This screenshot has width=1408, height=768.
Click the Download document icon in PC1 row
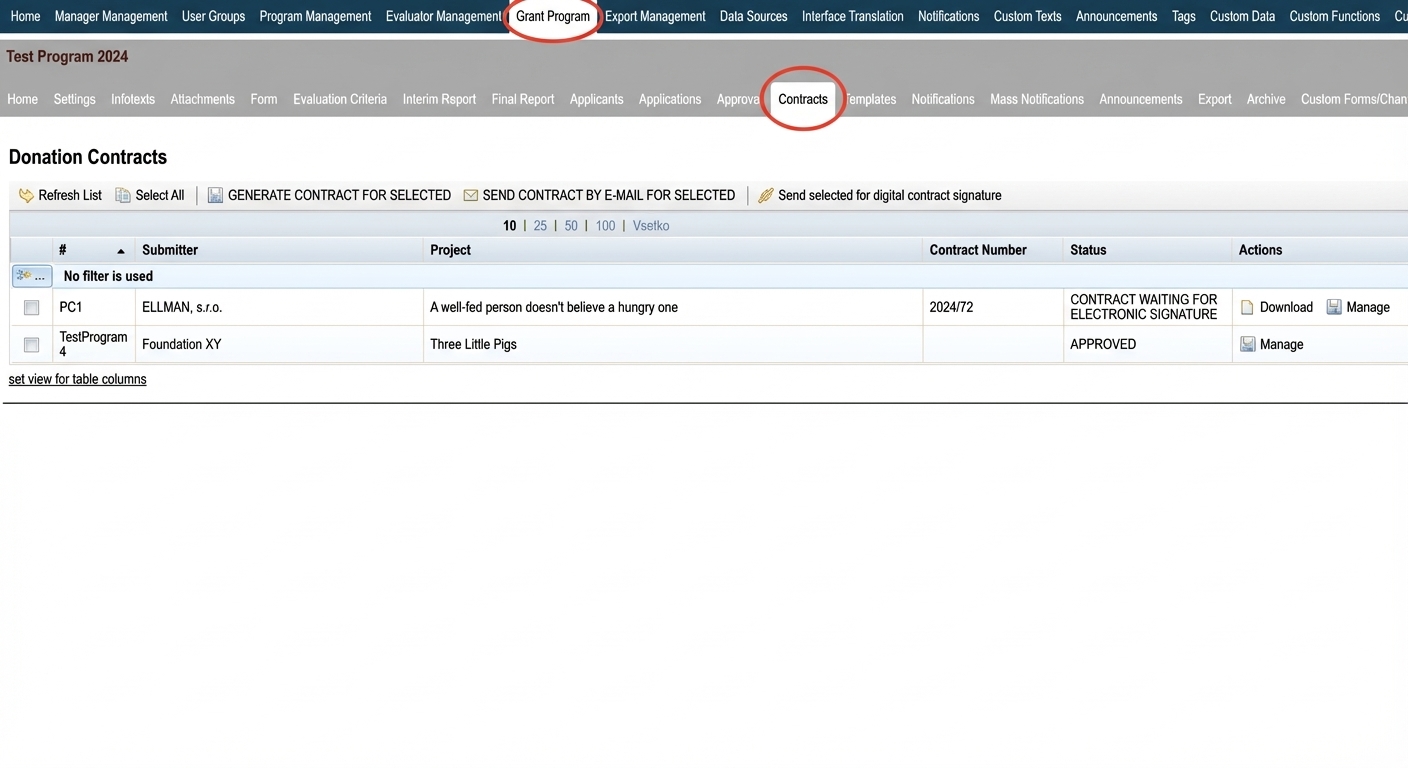[x=1247, y=307]
